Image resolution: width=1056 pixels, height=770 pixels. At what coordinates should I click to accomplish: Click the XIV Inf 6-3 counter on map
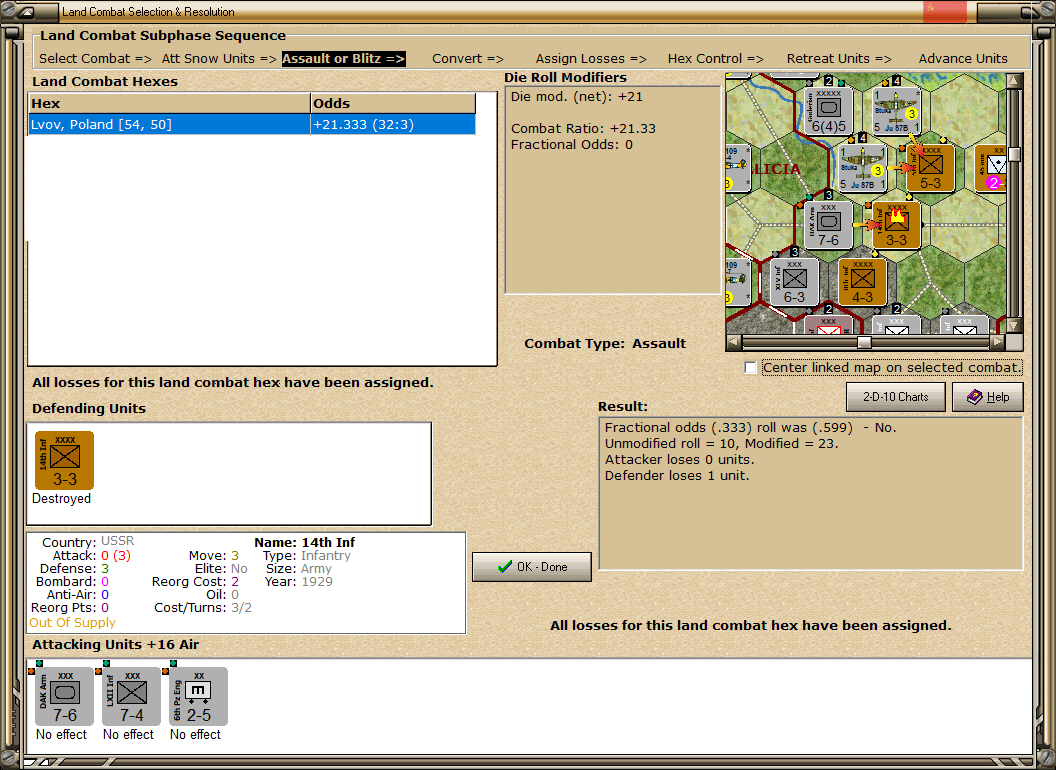[x=794, y=281]
